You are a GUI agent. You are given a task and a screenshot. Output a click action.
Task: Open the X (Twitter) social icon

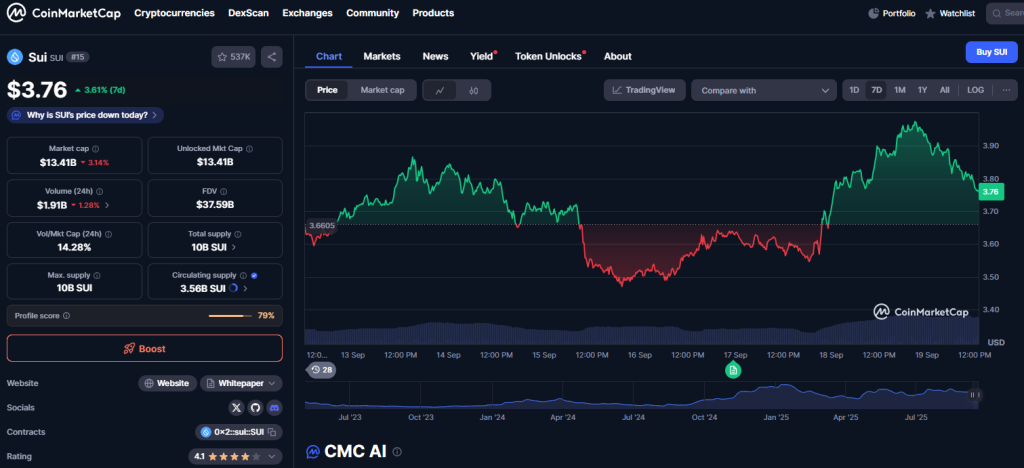[x=236, y=408]
